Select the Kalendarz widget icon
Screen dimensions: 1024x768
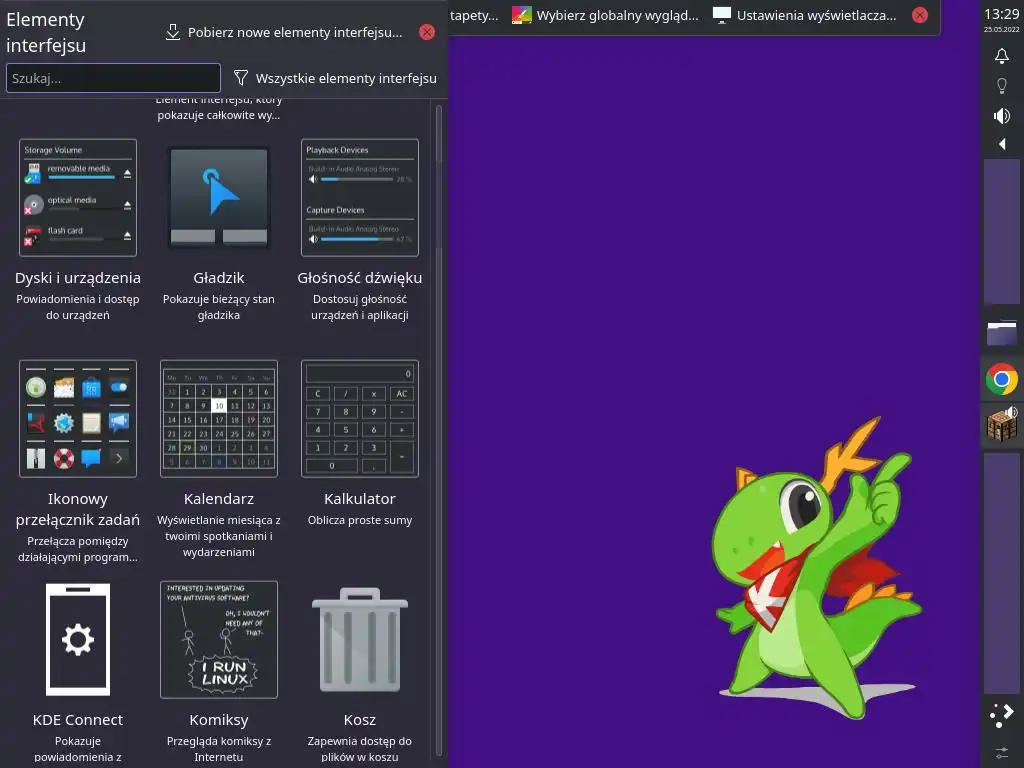pos(219,419)
